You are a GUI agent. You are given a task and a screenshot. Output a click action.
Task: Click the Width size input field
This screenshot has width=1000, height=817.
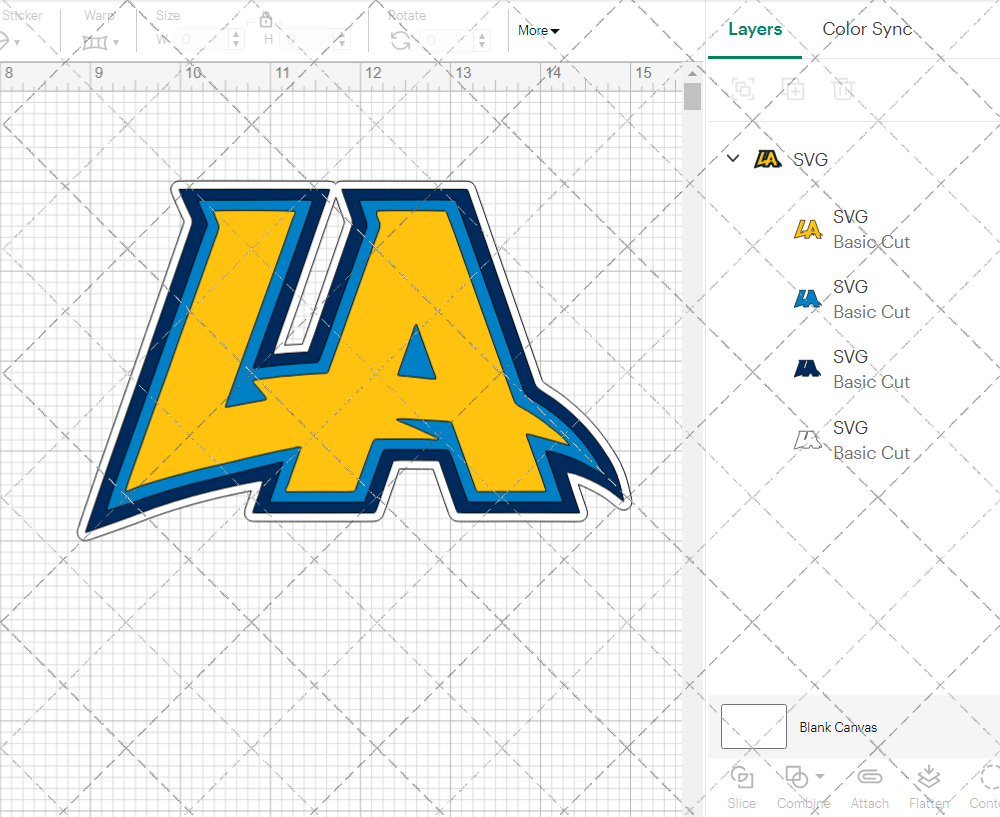(202, 40)
